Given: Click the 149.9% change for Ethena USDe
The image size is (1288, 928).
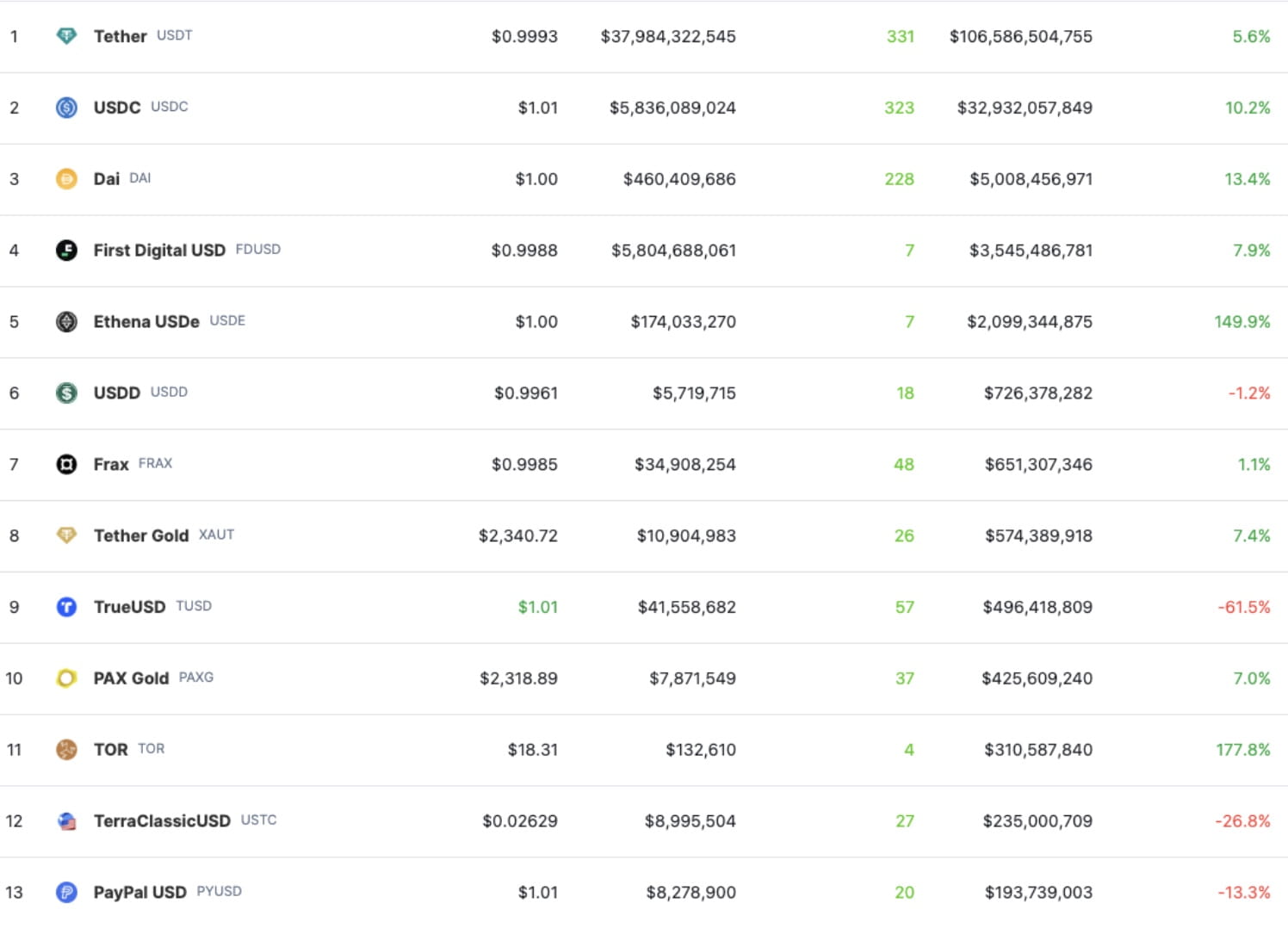Looking at the screenshot, I should point(1242,321).
